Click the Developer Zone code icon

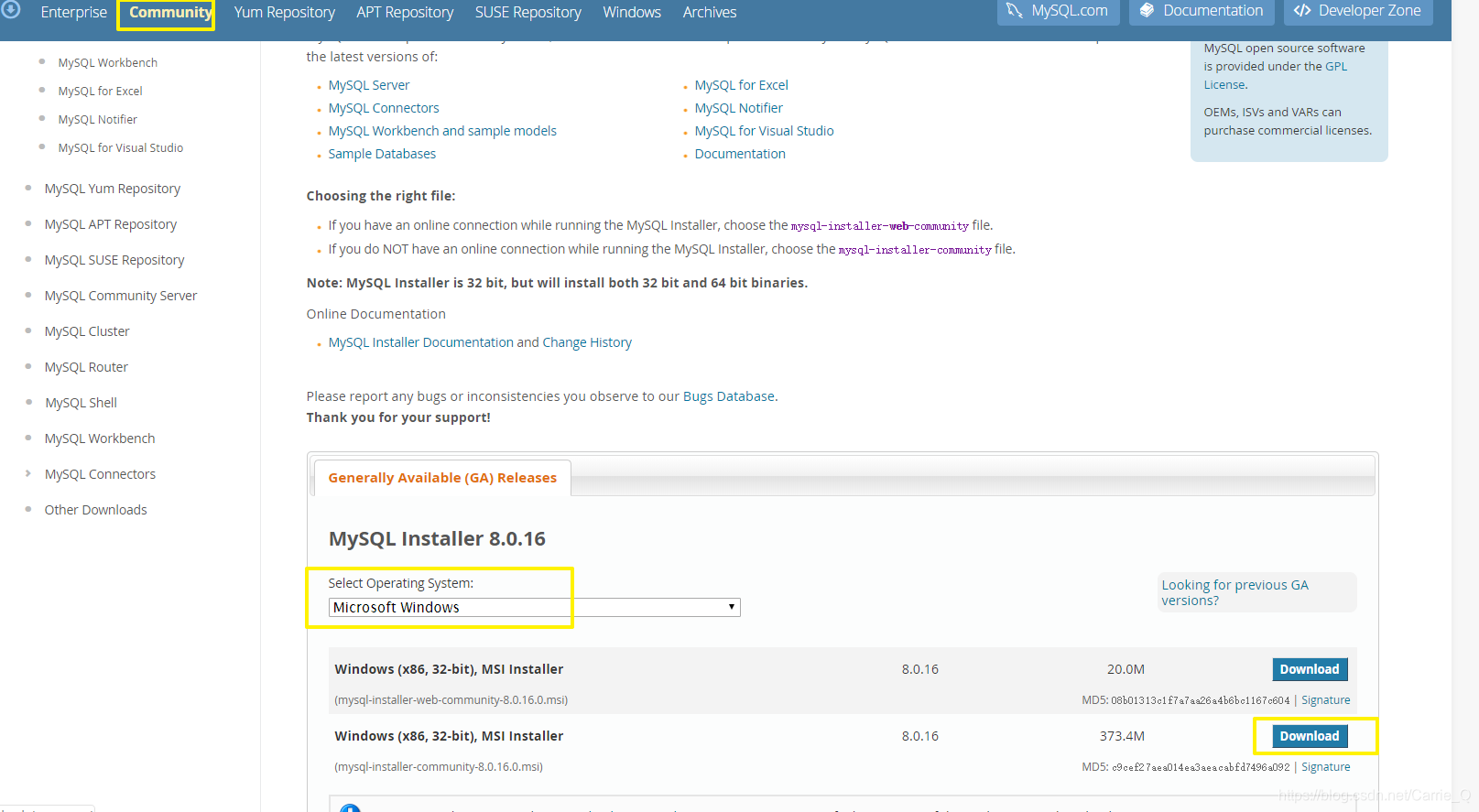(1302, 11)
